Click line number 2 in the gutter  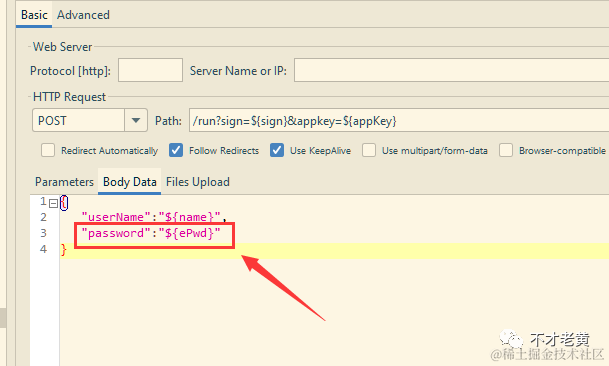click(x=44, y=217)
